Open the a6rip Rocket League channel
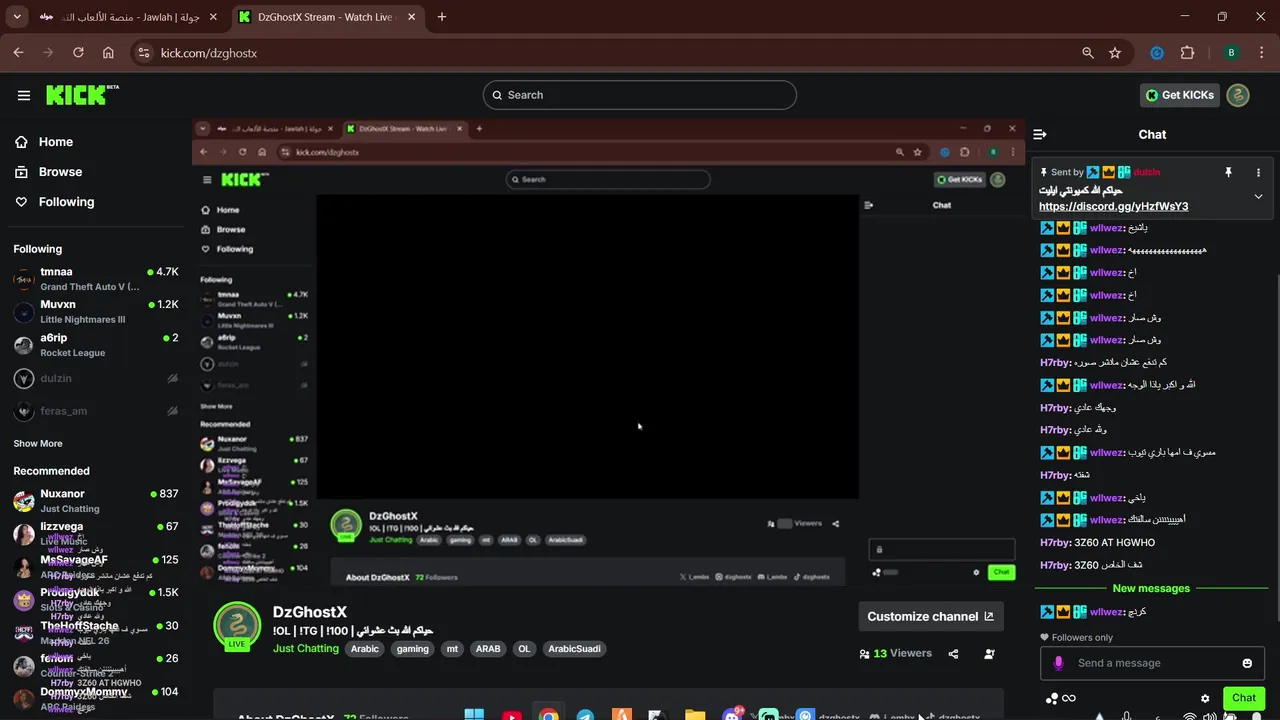This screenshot has width=1280, height=720. pyautogui.click(x=96, y=345)
